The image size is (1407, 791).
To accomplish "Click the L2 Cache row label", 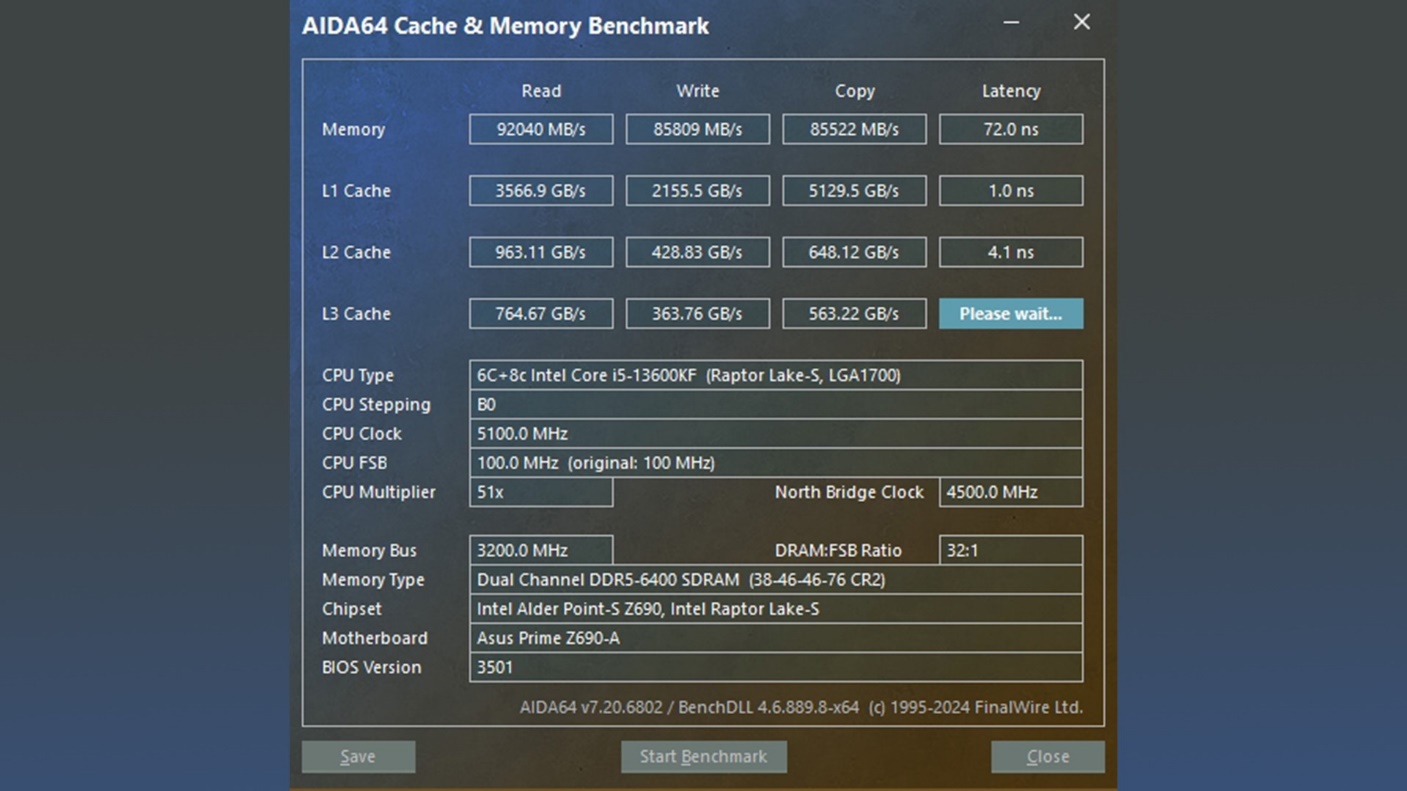I will pos(356,252).
